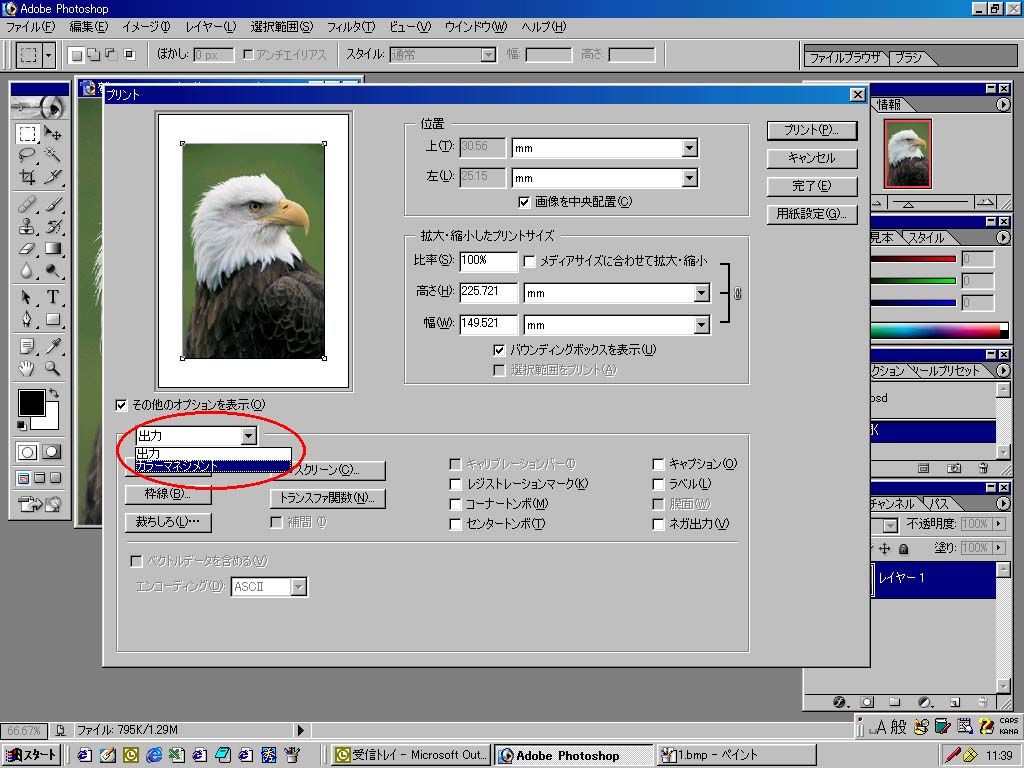Image resolution: width=1024 pixels, height=768 pixels.
Task: Select the Magic Wand tool
Action: tap(53, 155)
